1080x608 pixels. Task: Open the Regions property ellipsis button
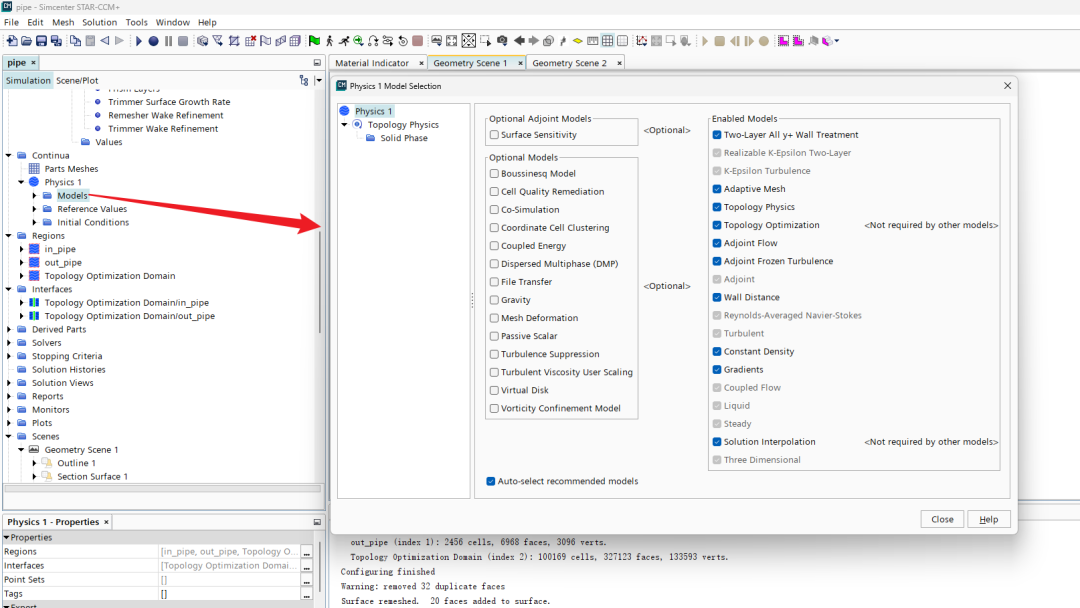(307, 552)
